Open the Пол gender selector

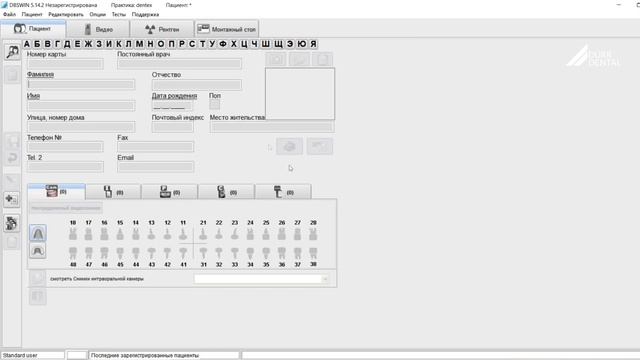click(215, 105)
